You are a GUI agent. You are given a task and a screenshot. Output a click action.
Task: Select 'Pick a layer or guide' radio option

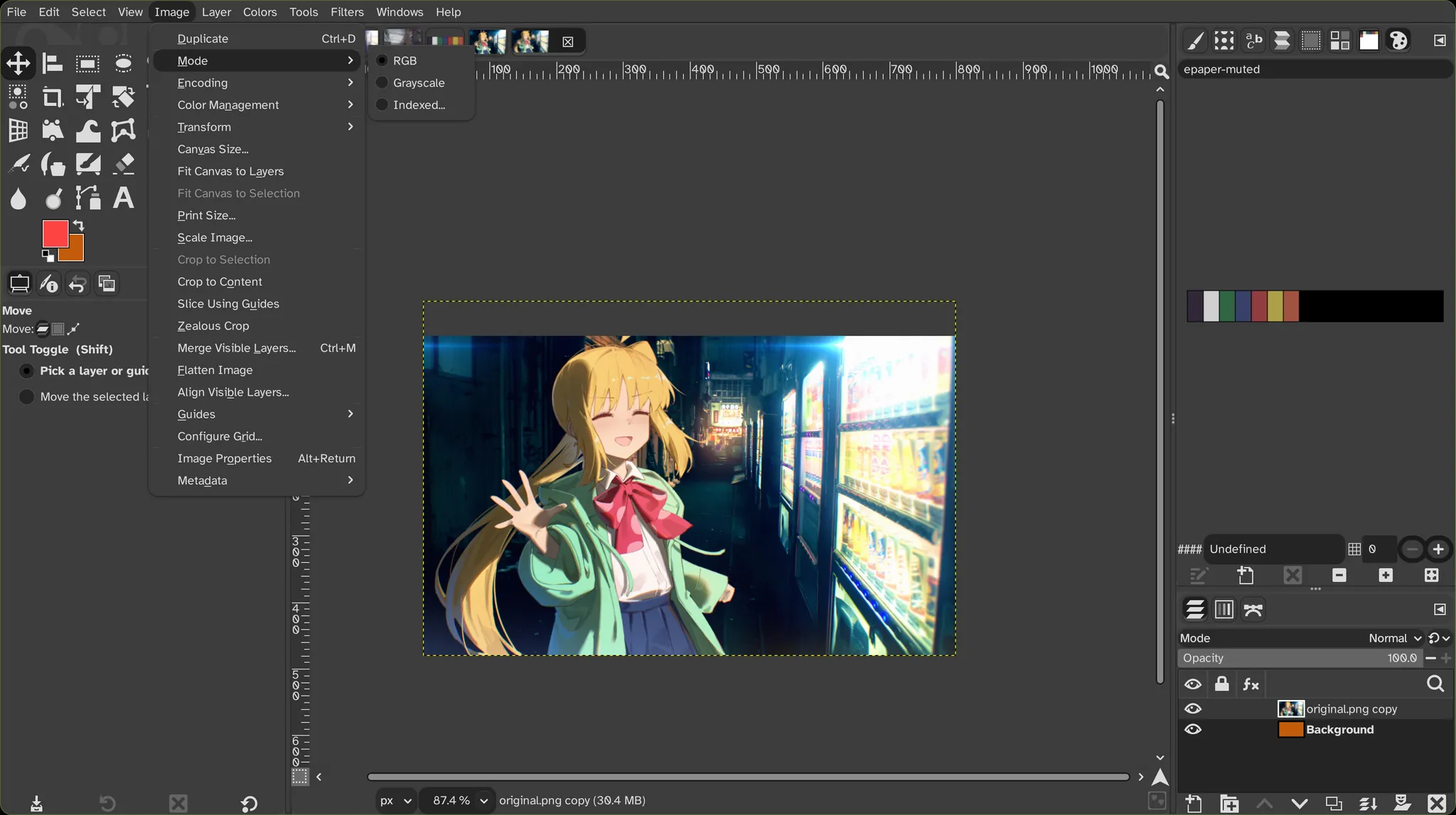point(26,371)
